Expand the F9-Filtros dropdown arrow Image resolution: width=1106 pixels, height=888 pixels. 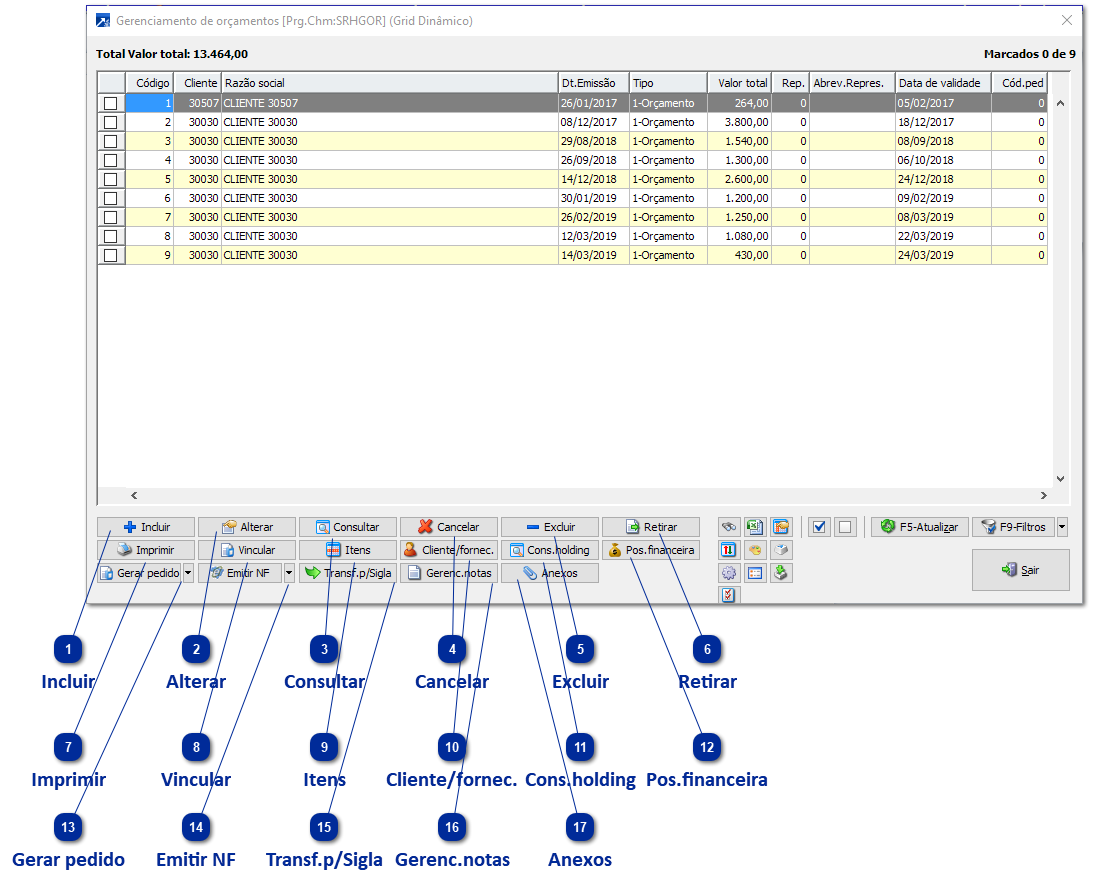point(1062,527)
